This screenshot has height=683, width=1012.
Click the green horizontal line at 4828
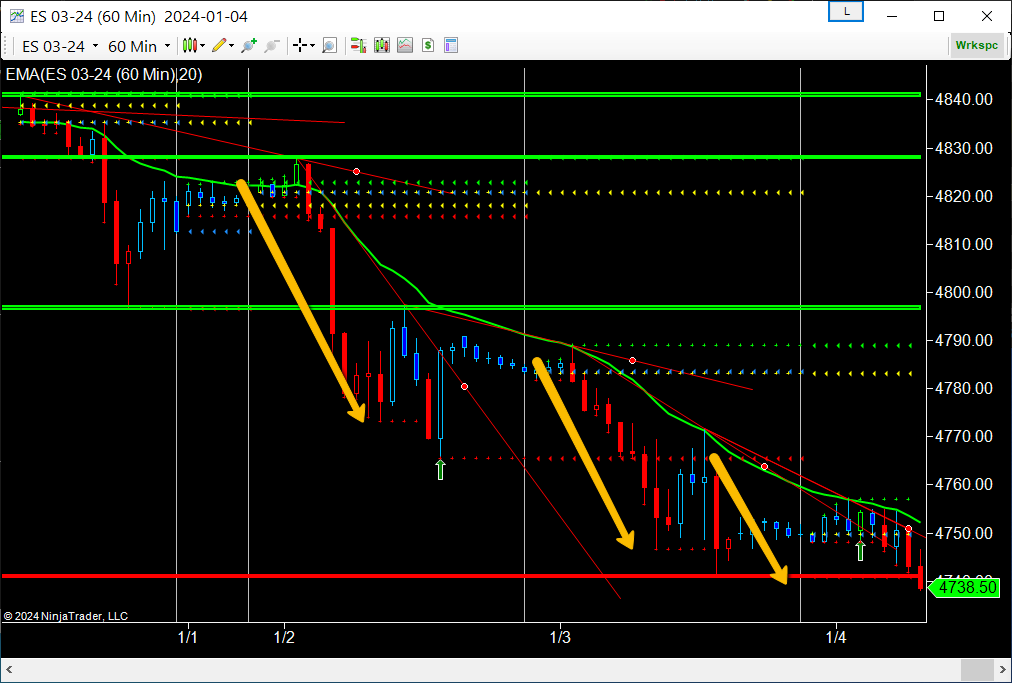461,157
